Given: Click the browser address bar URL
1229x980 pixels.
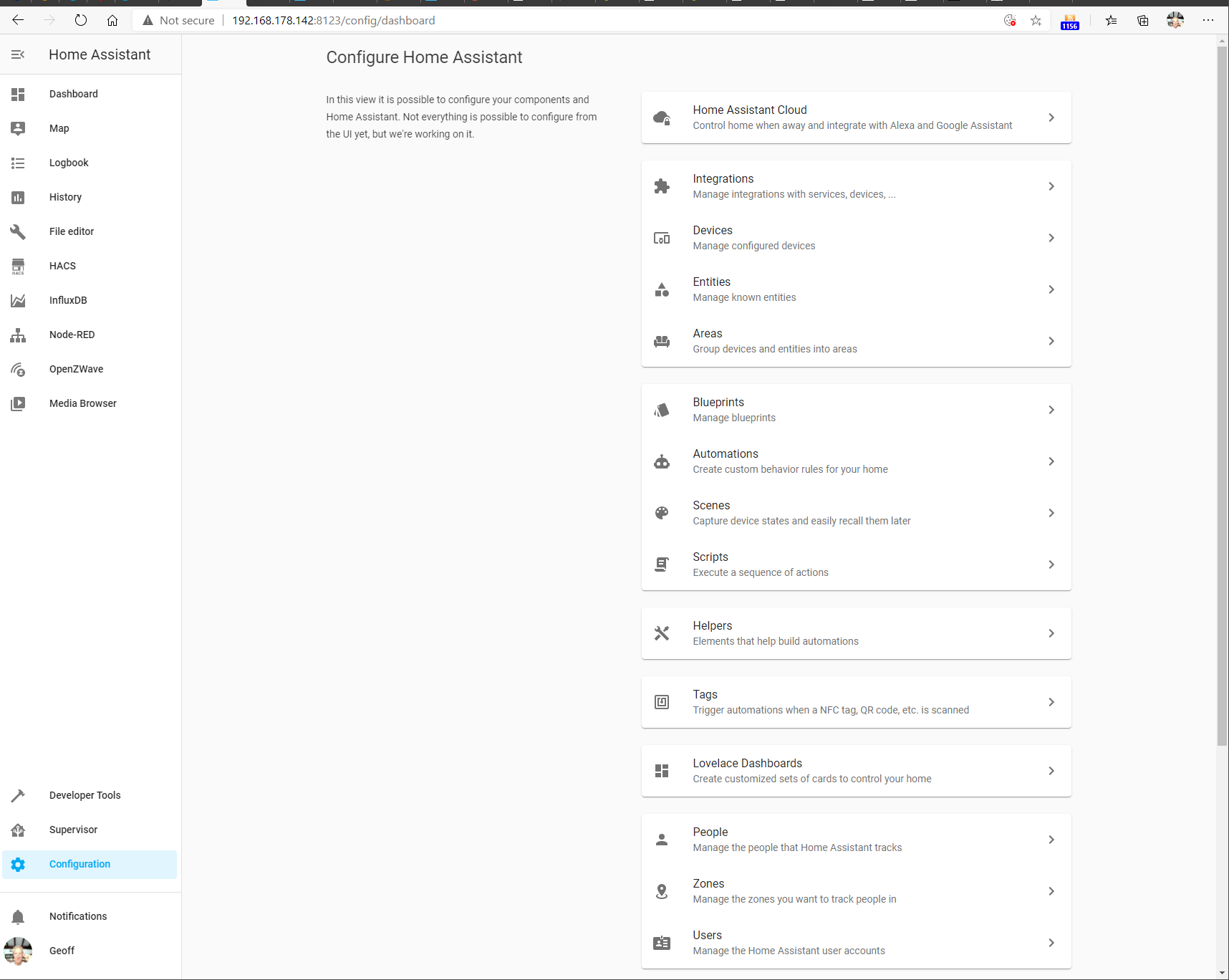Looking at the screenshot, I should [x=333, y=20].
